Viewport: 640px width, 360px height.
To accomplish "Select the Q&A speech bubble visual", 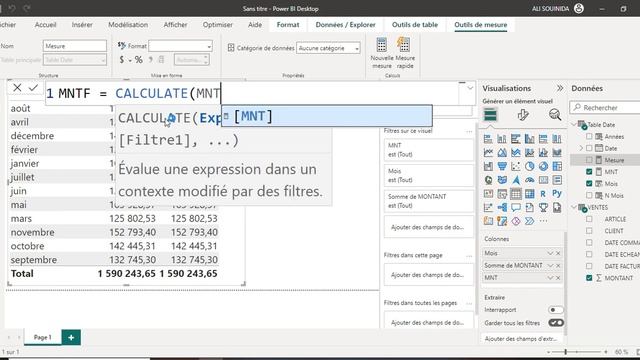I will [x=516, y=207].
